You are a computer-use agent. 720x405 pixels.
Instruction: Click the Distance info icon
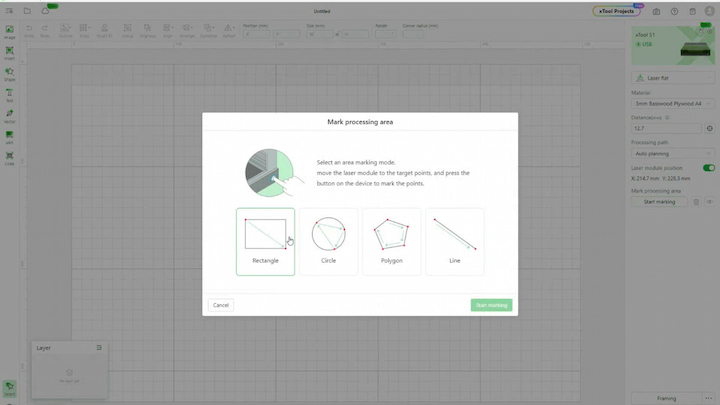tap(667, 118)
